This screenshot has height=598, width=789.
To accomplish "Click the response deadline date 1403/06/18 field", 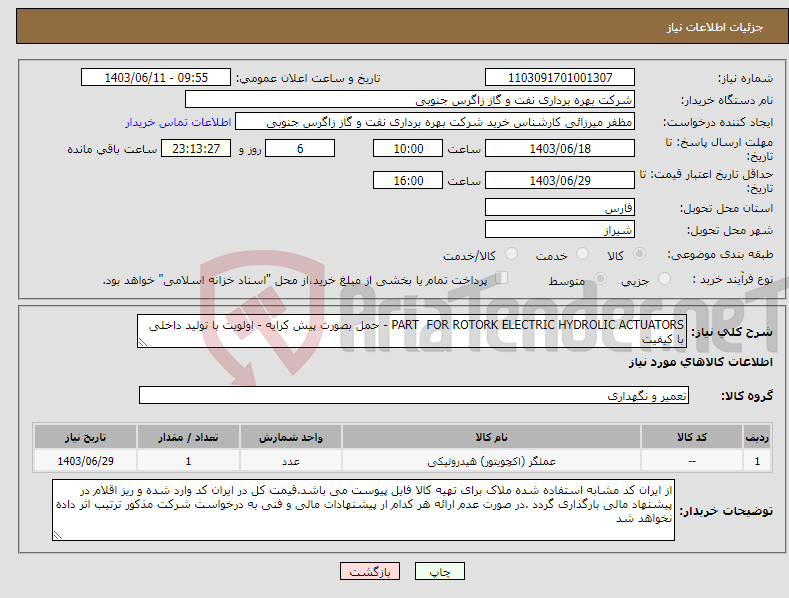I will 560,148.
